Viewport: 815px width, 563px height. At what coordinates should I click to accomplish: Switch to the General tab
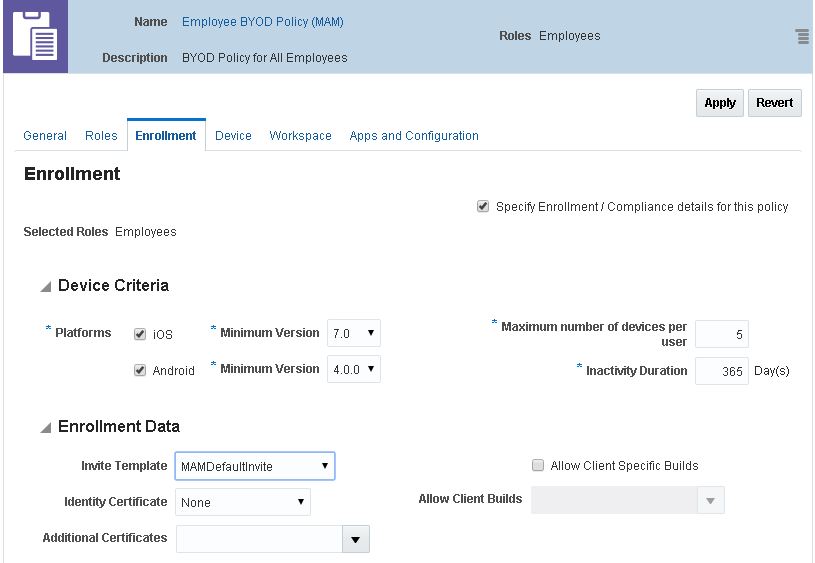[45, 136]
